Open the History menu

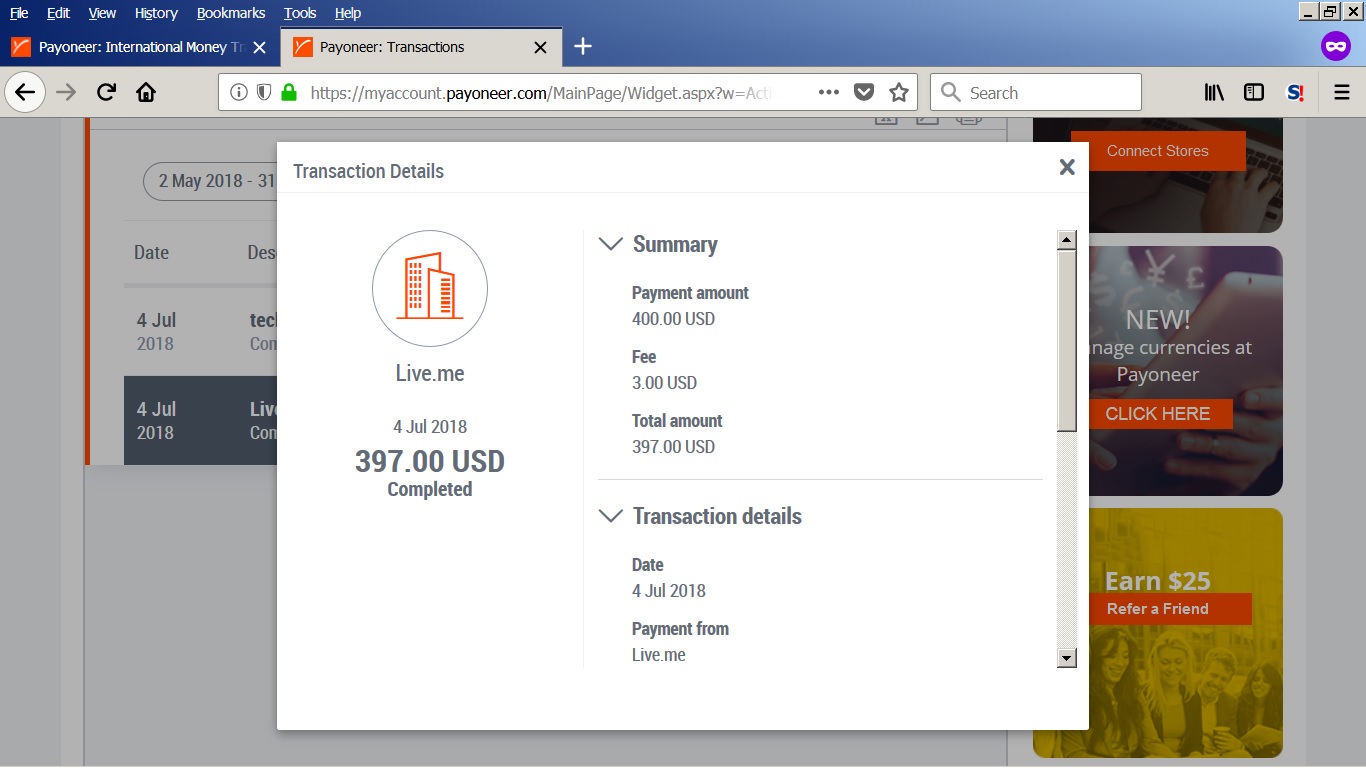tap(156, 13)
